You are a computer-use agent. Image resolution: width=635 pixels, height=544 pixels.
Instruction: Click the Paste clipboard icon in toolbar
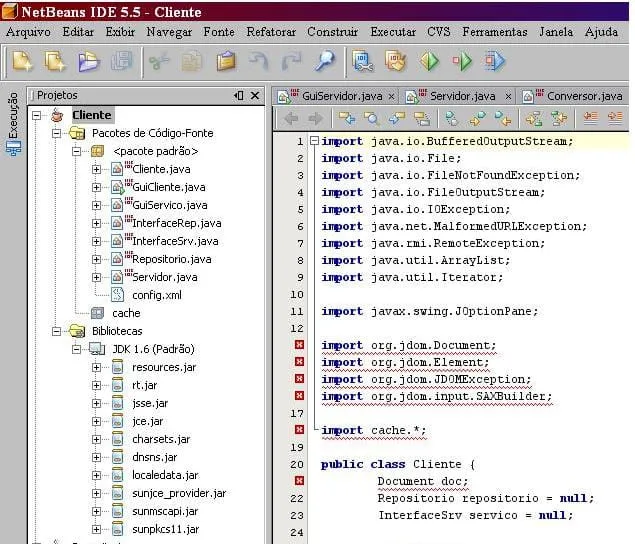click(227, 62)
